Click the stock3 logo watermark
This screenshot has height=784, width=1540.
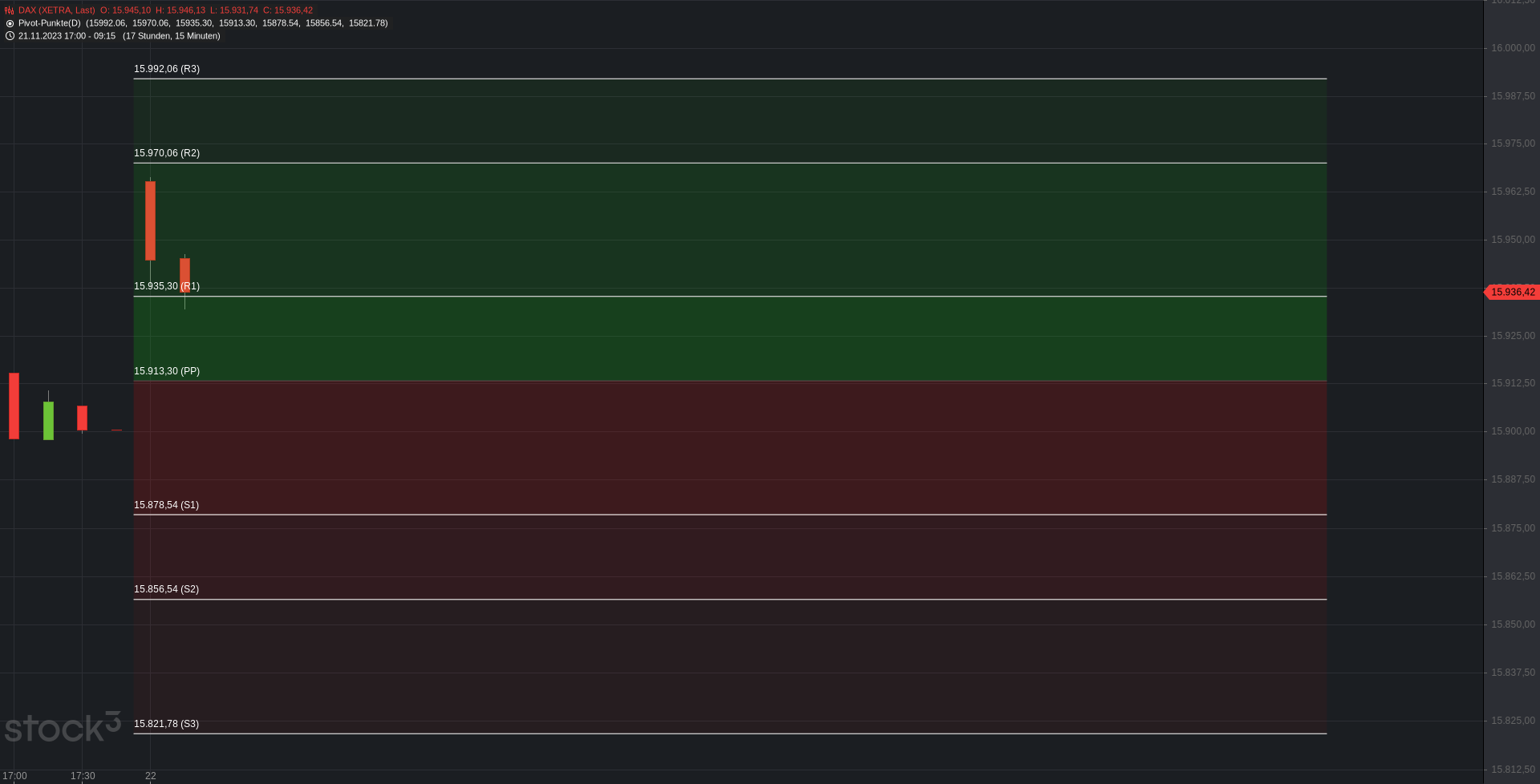tap(63, 727)
